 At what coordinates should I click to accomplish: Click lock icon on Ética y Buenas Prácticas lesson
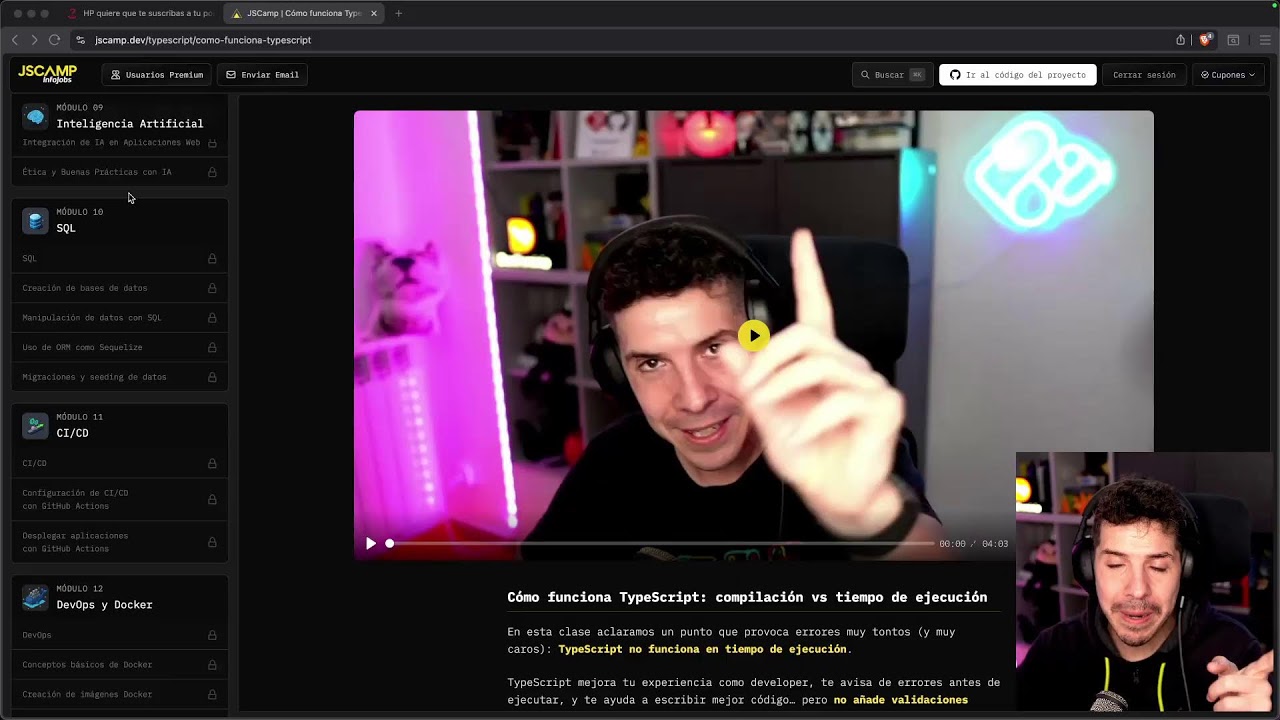click(212, 172)
